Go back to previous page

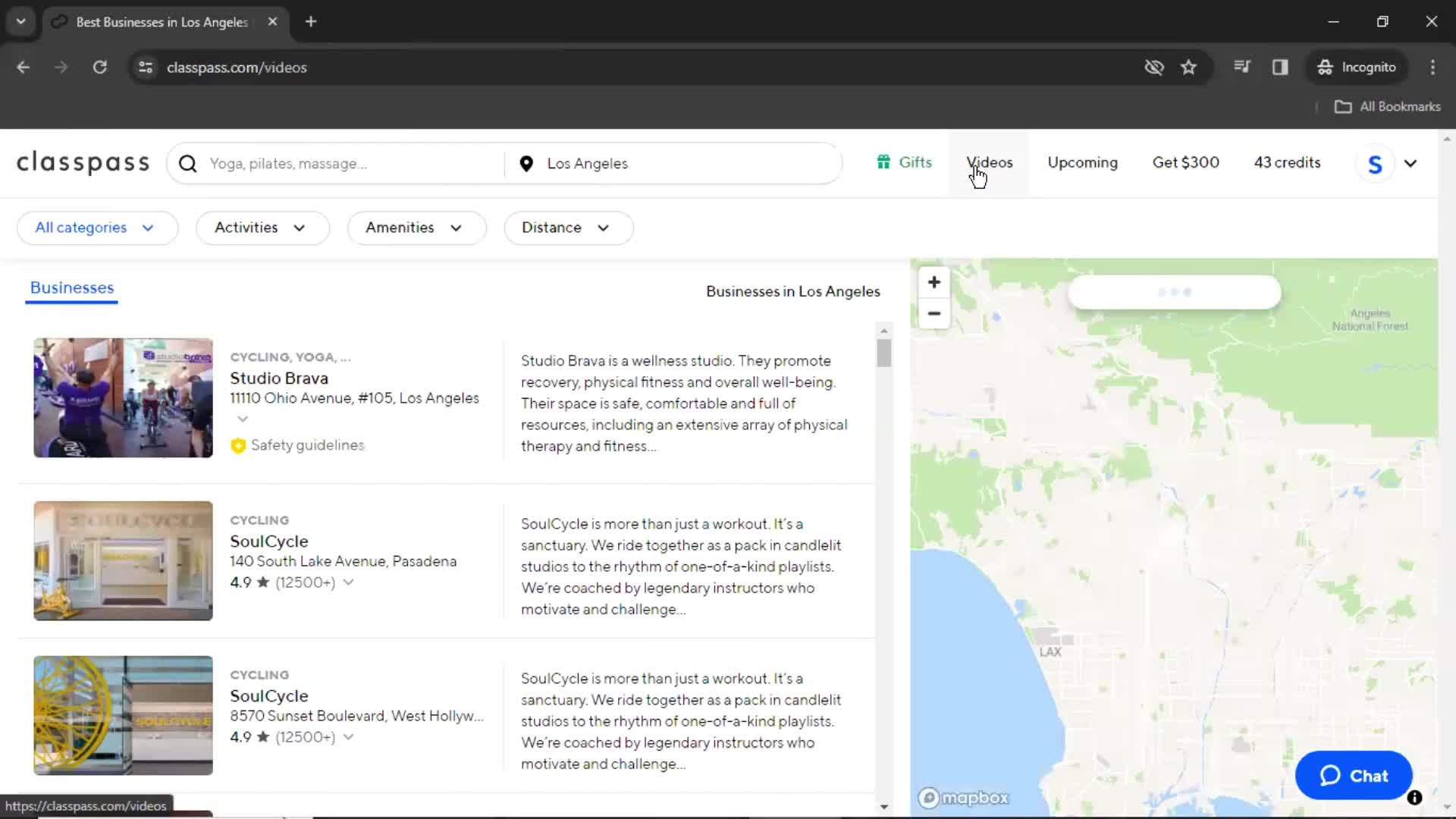[23, 67]
